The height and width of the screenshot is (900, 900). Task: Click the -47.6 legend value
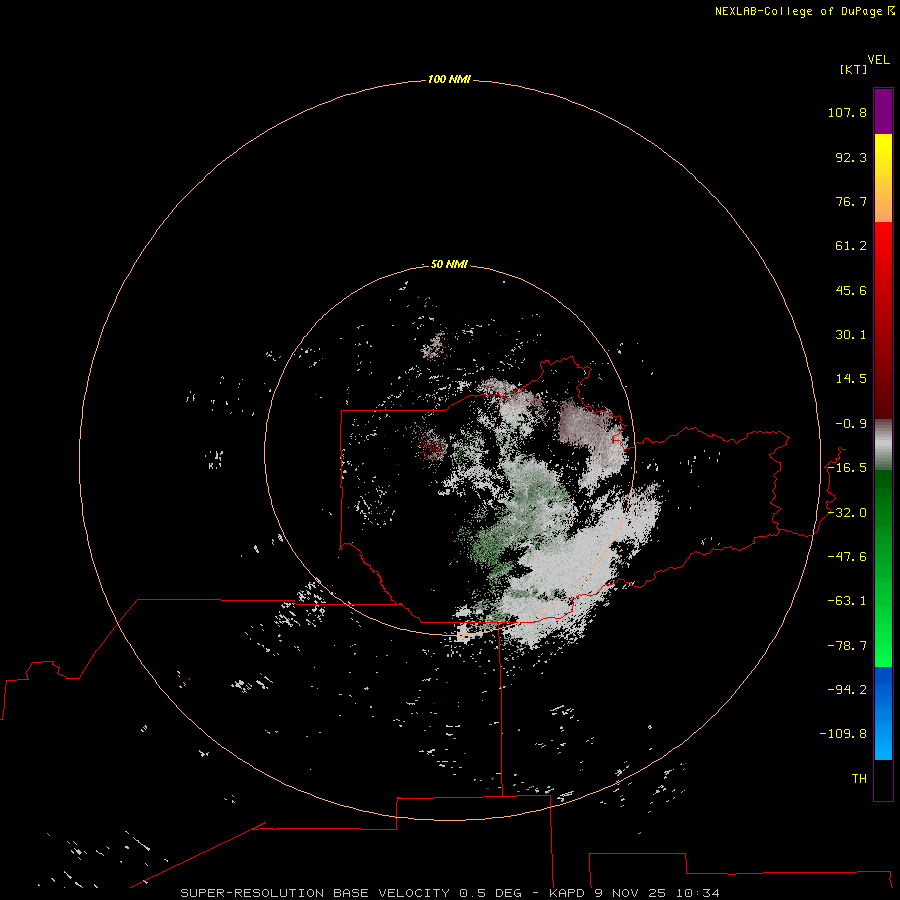tap(847, 557)
